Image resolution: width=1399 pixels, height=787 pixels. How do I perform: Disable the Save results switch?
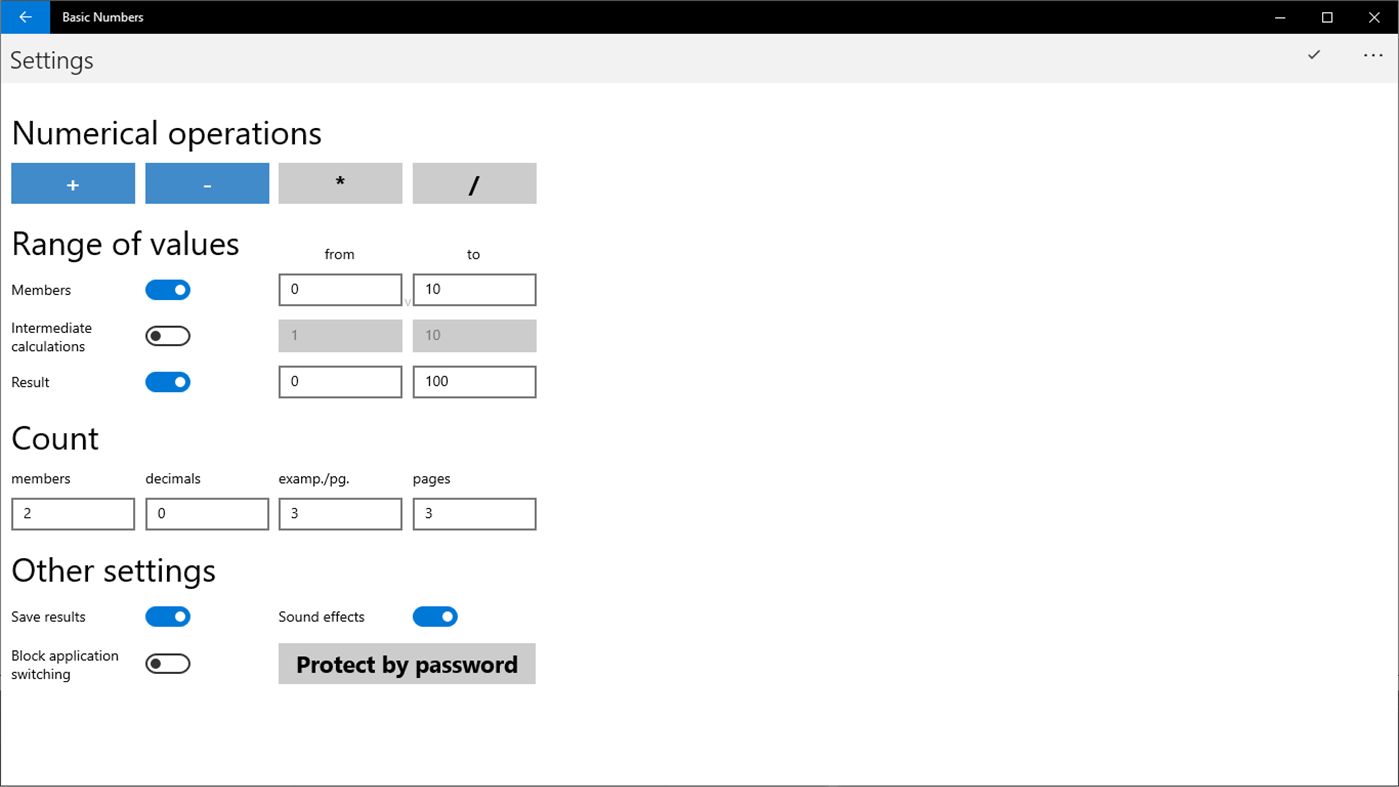coord(168,617)
